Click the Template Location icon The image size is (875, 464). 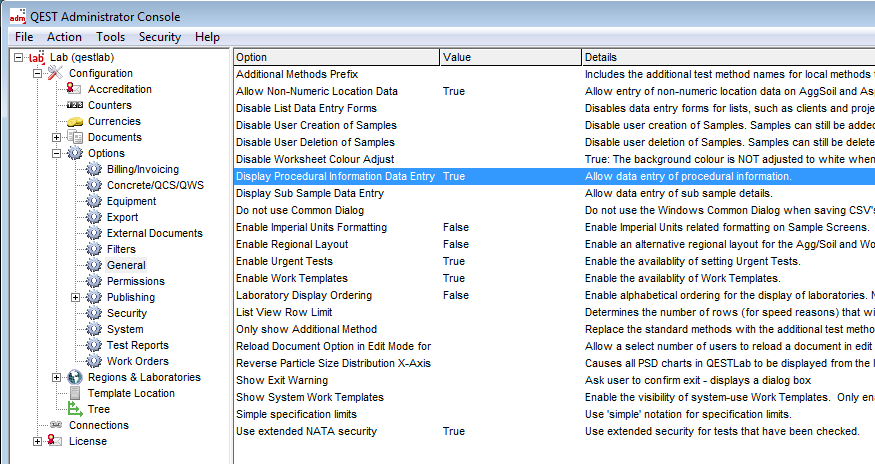75,394
